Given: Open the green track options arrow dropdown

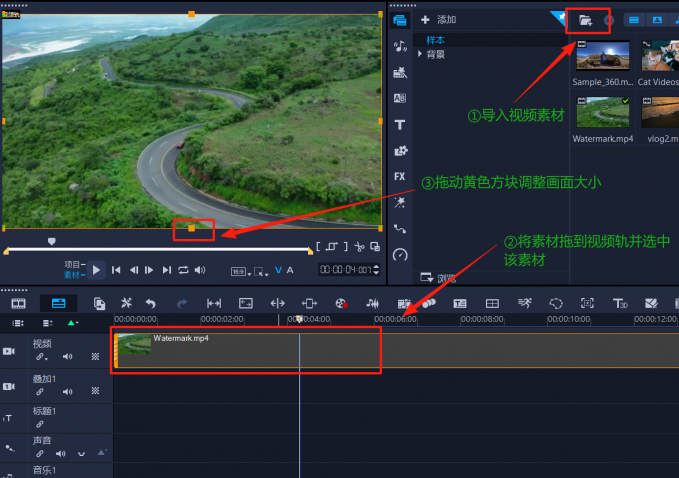Looking at the screenshot, I should coord(72,323).
